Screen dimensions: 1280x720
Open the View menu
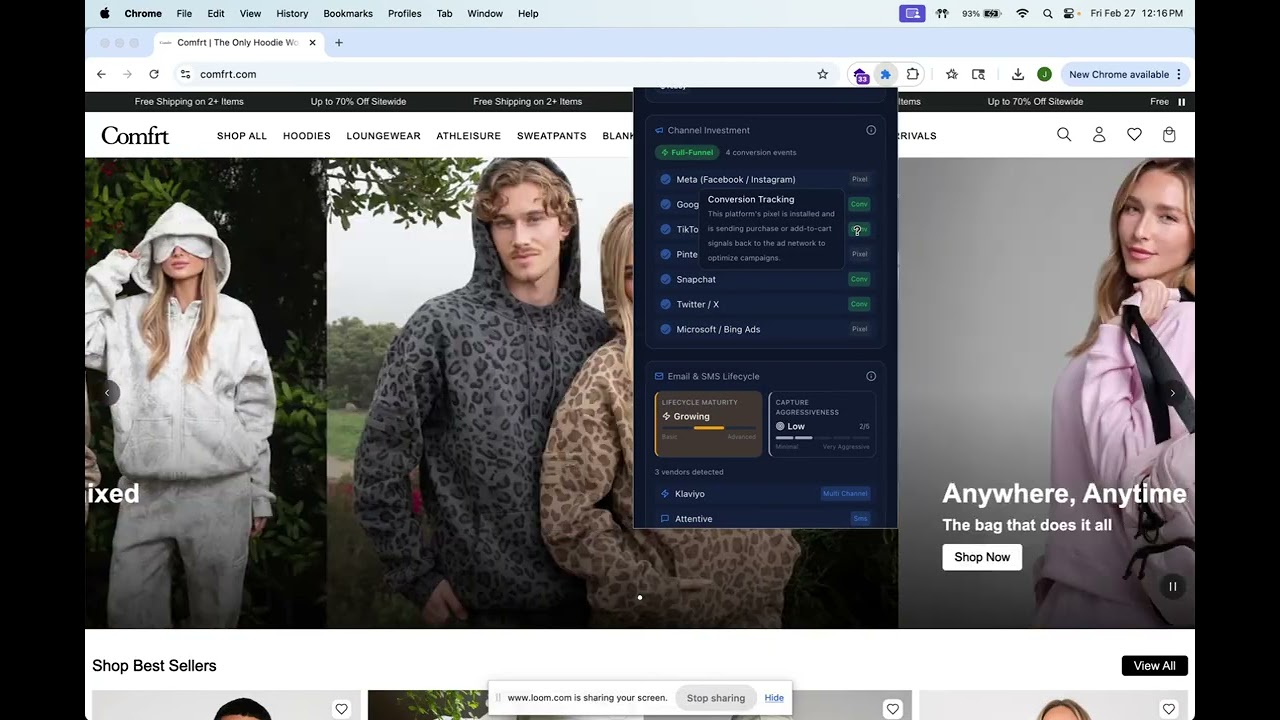[250, 13]
